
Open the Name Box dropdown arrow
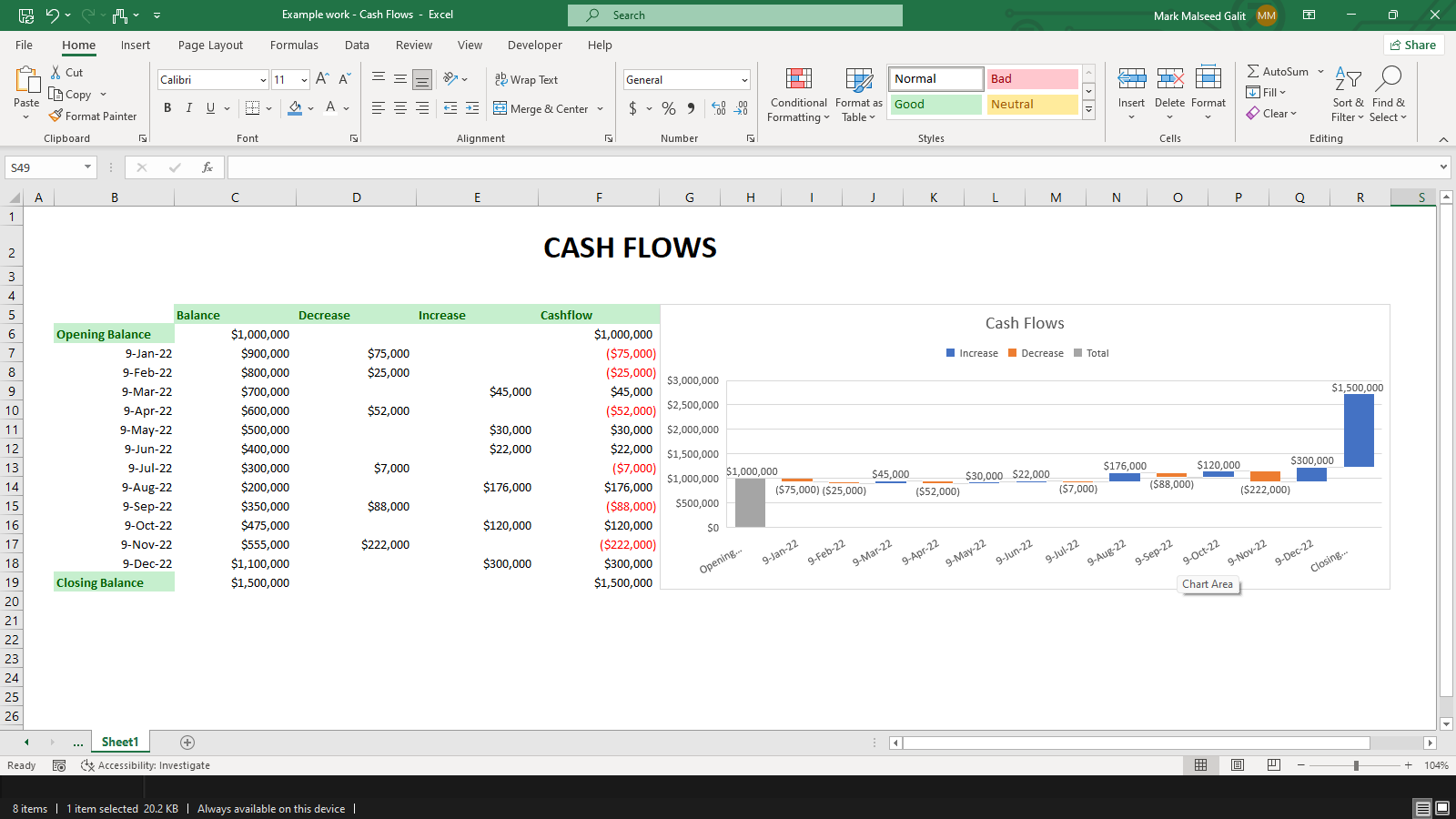point(87,167)
